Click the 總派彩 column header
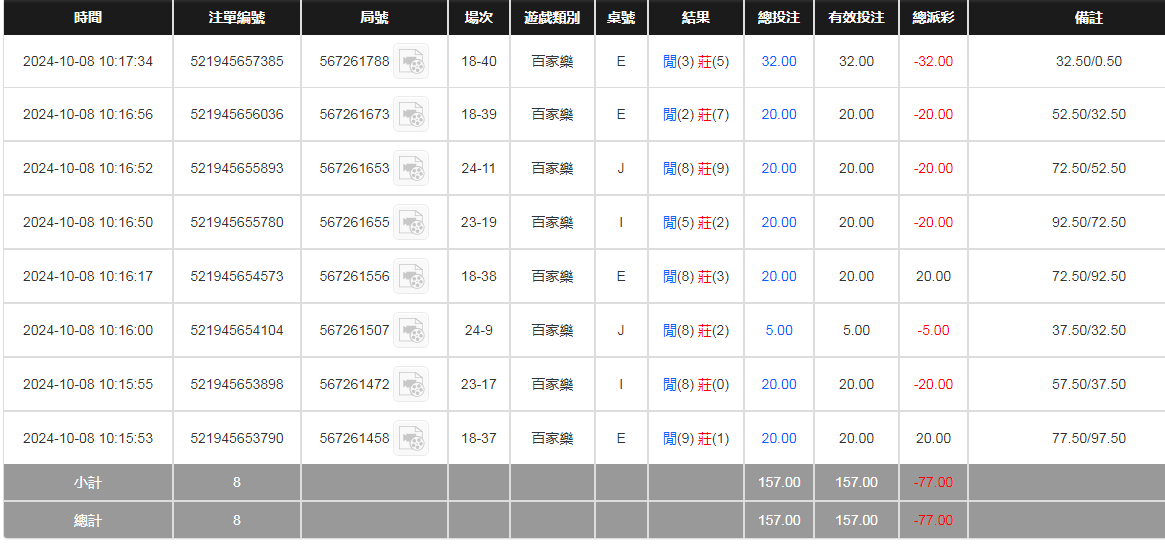 (933, 18)
